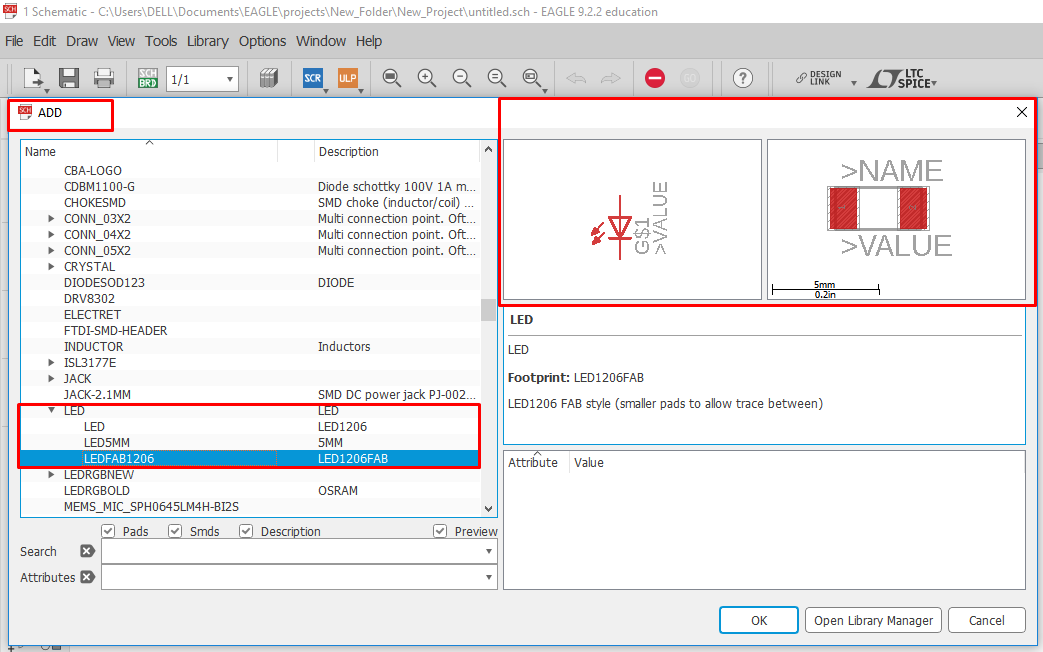Screen dimensions: 1043x652
Task: Close the ADD dialog with X
Action: [x=1022, y=112]
